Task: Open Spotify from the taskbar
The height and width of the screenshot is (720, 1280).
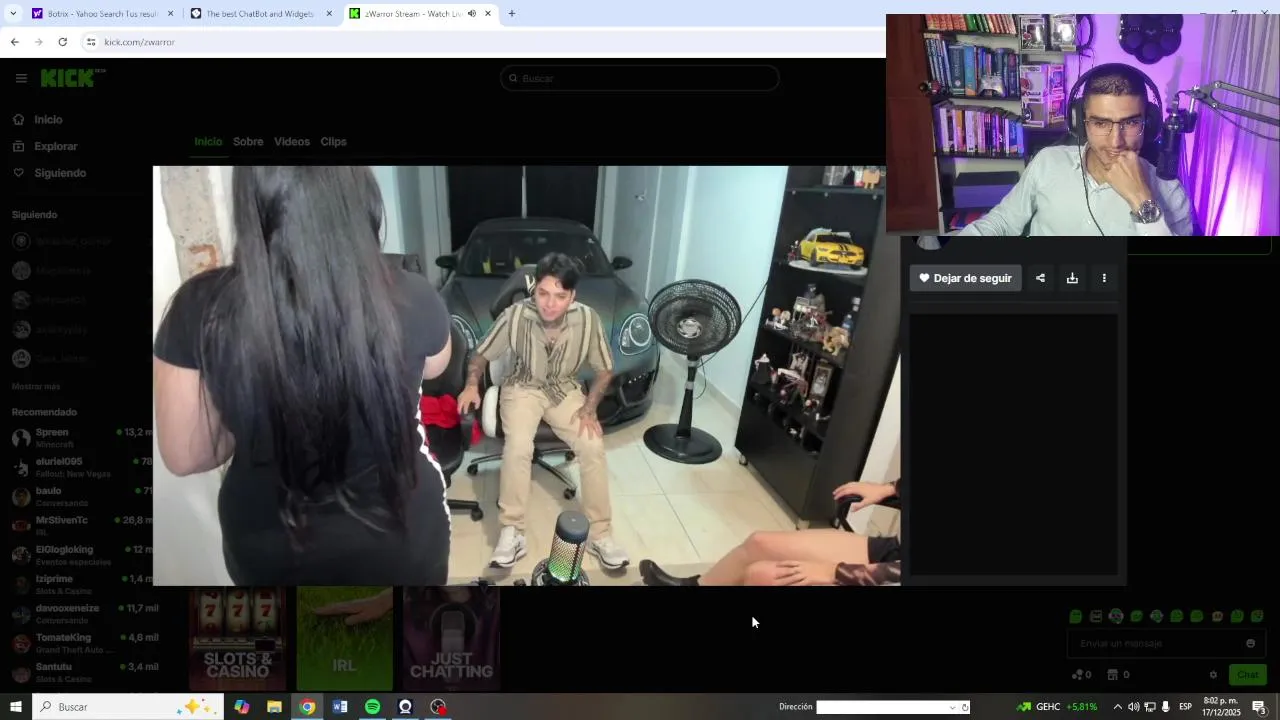Action: pos(372,707)
